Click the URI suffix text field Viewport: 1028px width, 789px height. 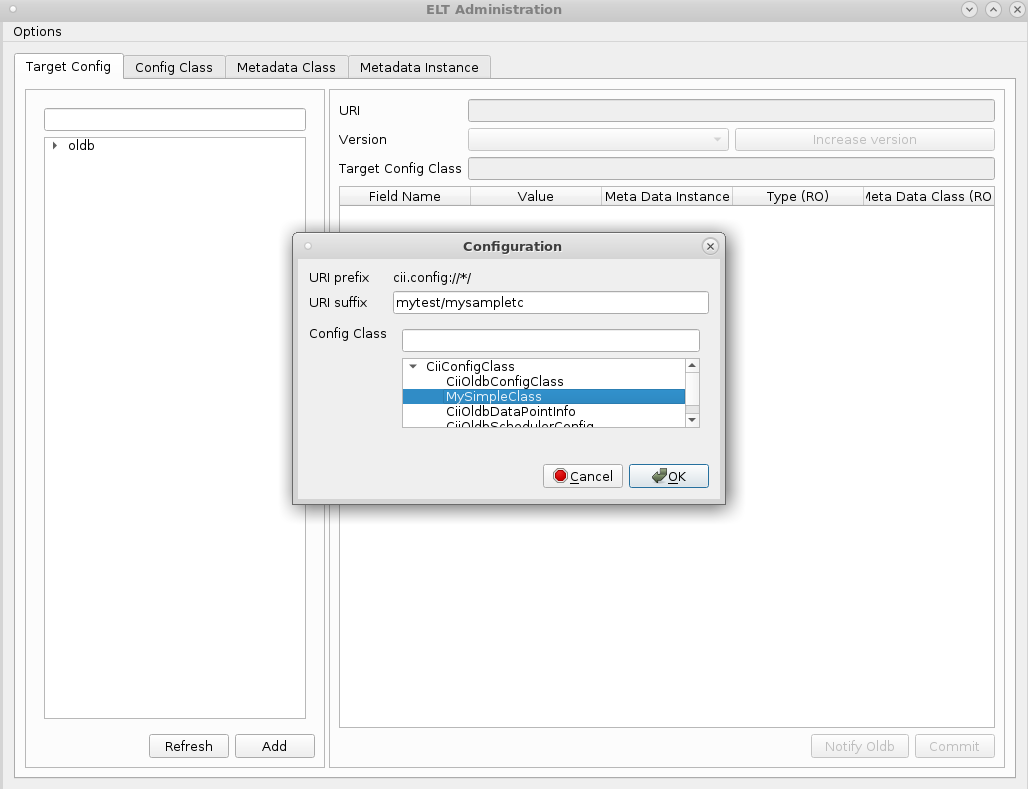[550, 303]
